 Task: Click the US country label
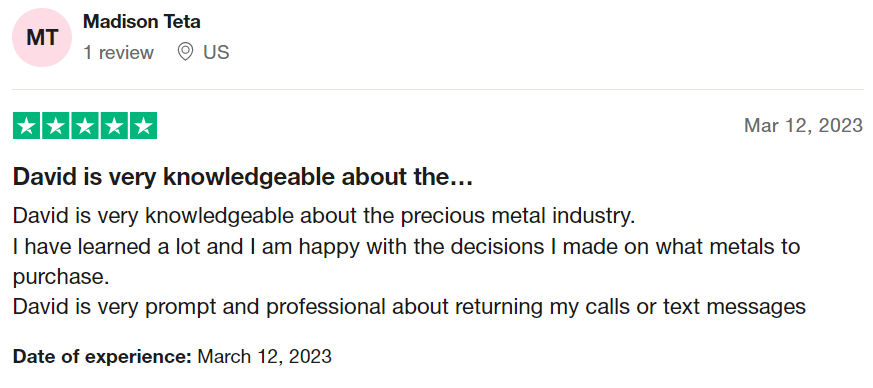pyautogui.click(x=216, y=53)
